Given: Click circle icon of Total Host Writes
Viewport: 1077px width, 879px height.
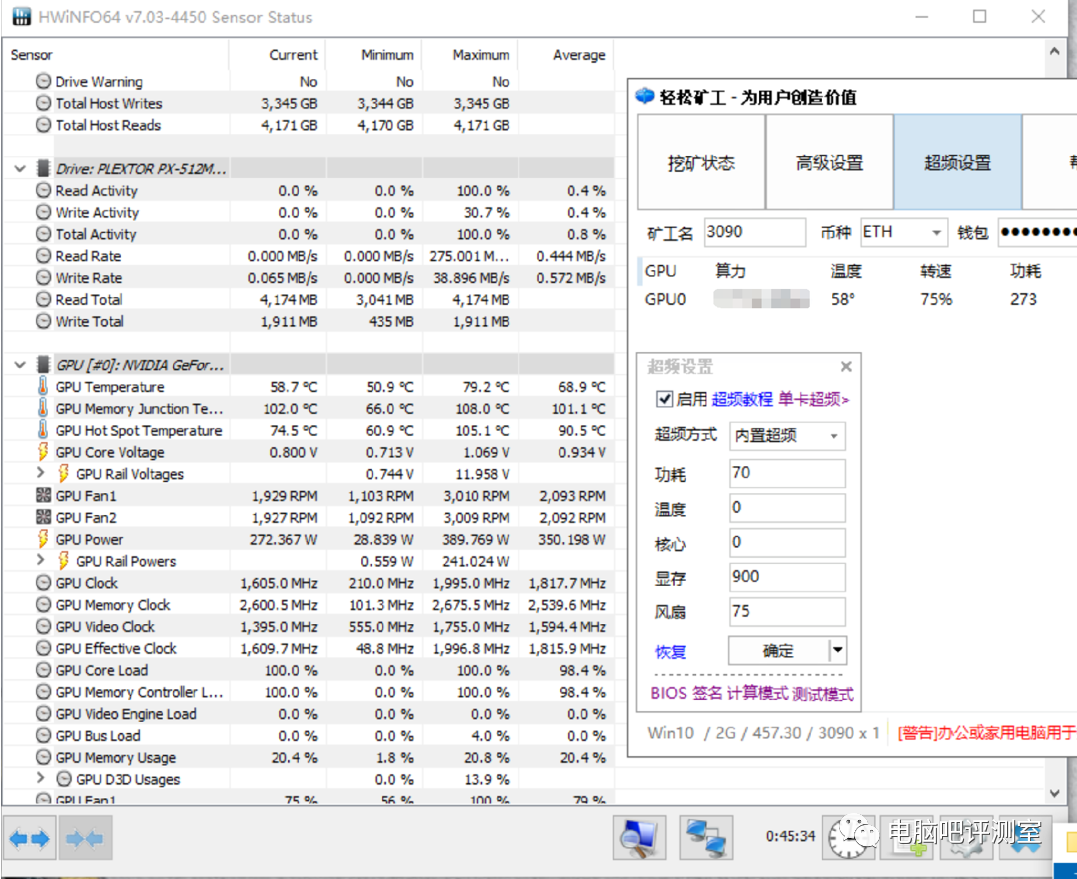Looking at the screenshot, I should point(43,103).
